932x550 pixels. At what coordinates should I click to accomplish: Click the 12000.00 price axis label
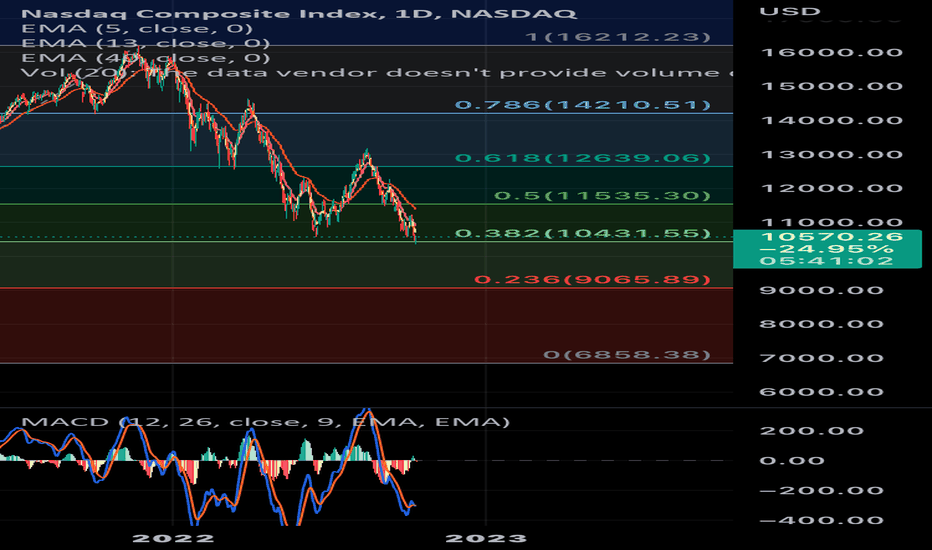[832, 188]
